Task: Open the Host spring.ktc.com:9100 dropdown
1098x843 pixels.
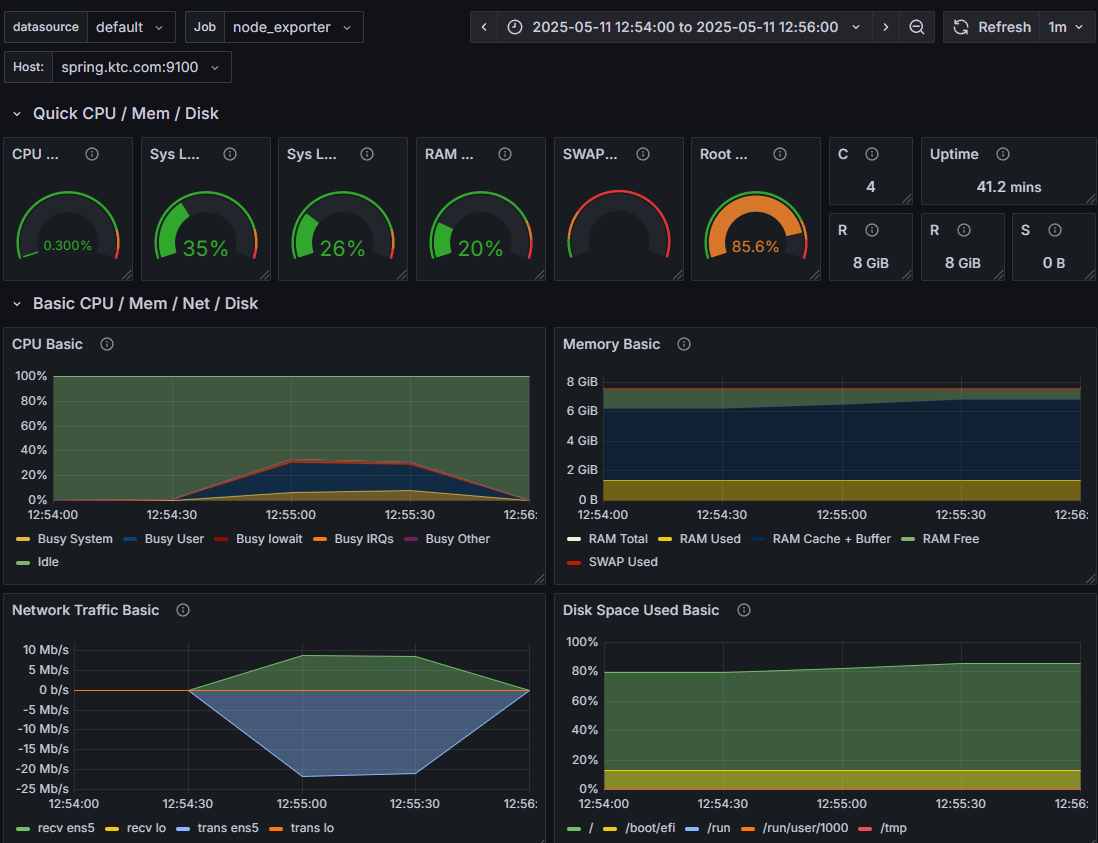Action: click(x=141, y=67)
